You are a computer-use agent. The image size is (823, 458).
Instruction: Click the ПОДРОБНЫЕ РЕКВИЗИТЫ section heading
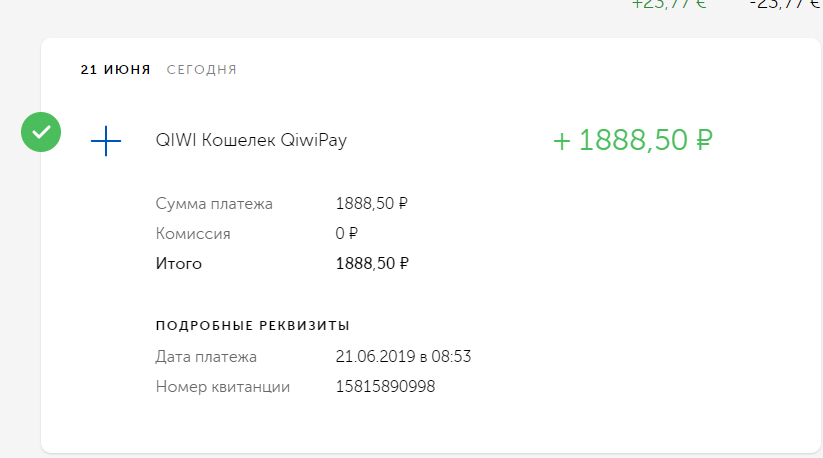(252, 326)
